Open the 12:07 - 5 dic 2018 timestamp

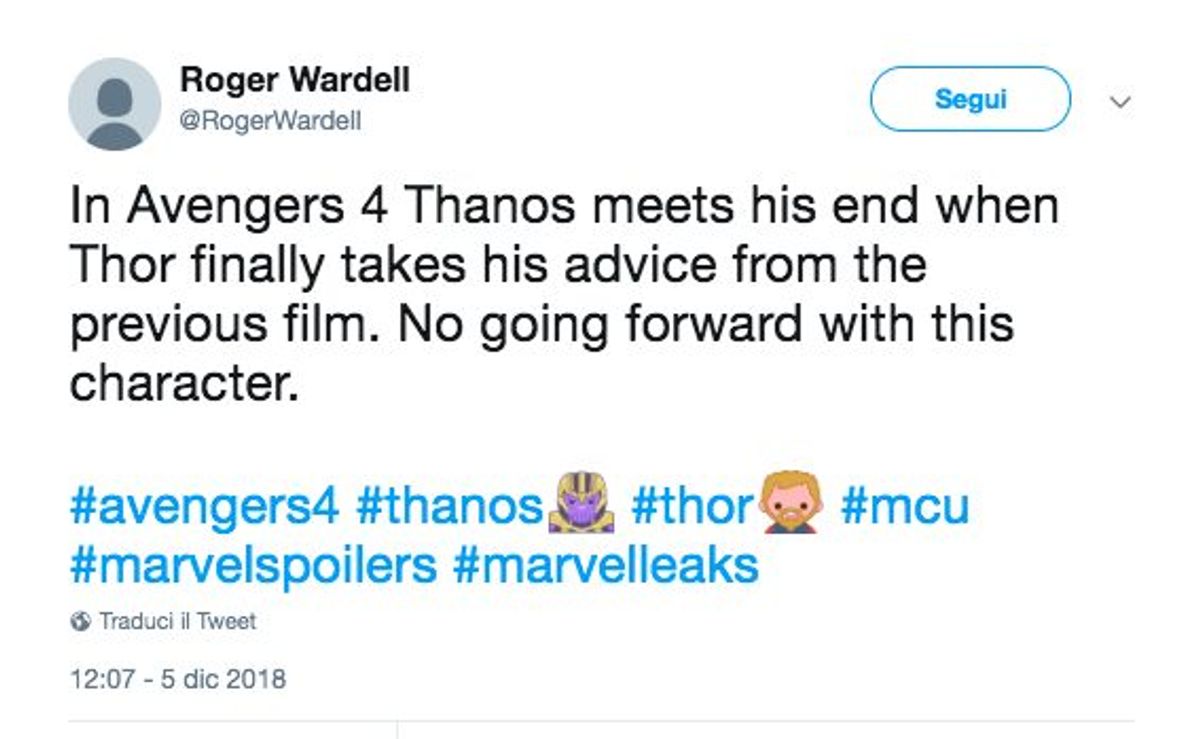tap(178, 680)
